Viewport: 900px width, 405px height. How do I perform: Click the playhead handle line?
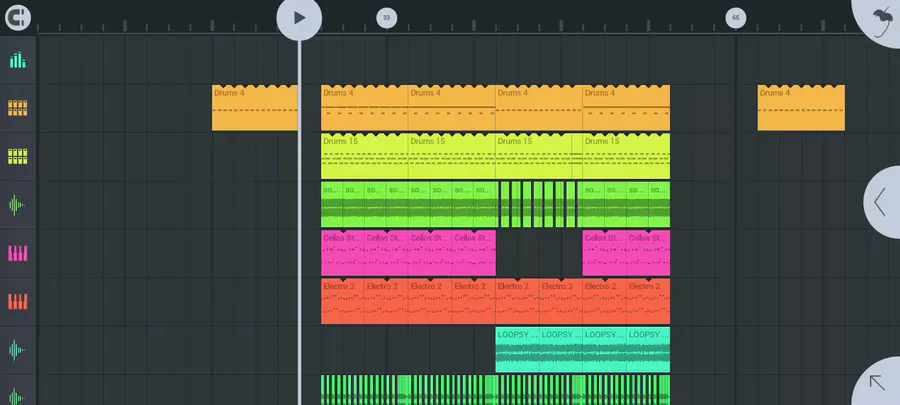click(x=299, y=223)
